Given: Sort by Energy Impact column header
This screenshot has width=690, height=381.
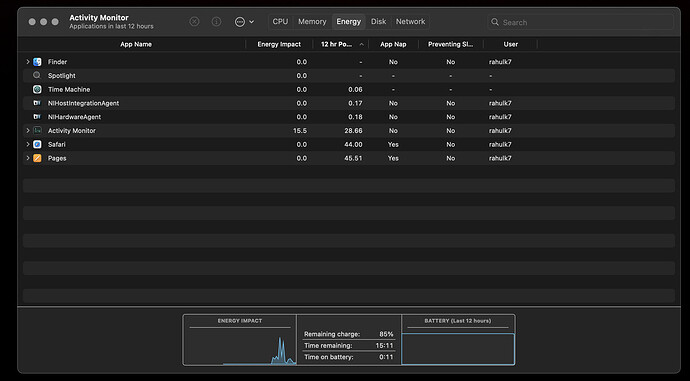Looking at the screenshot, I should click(x=279, y=44).
